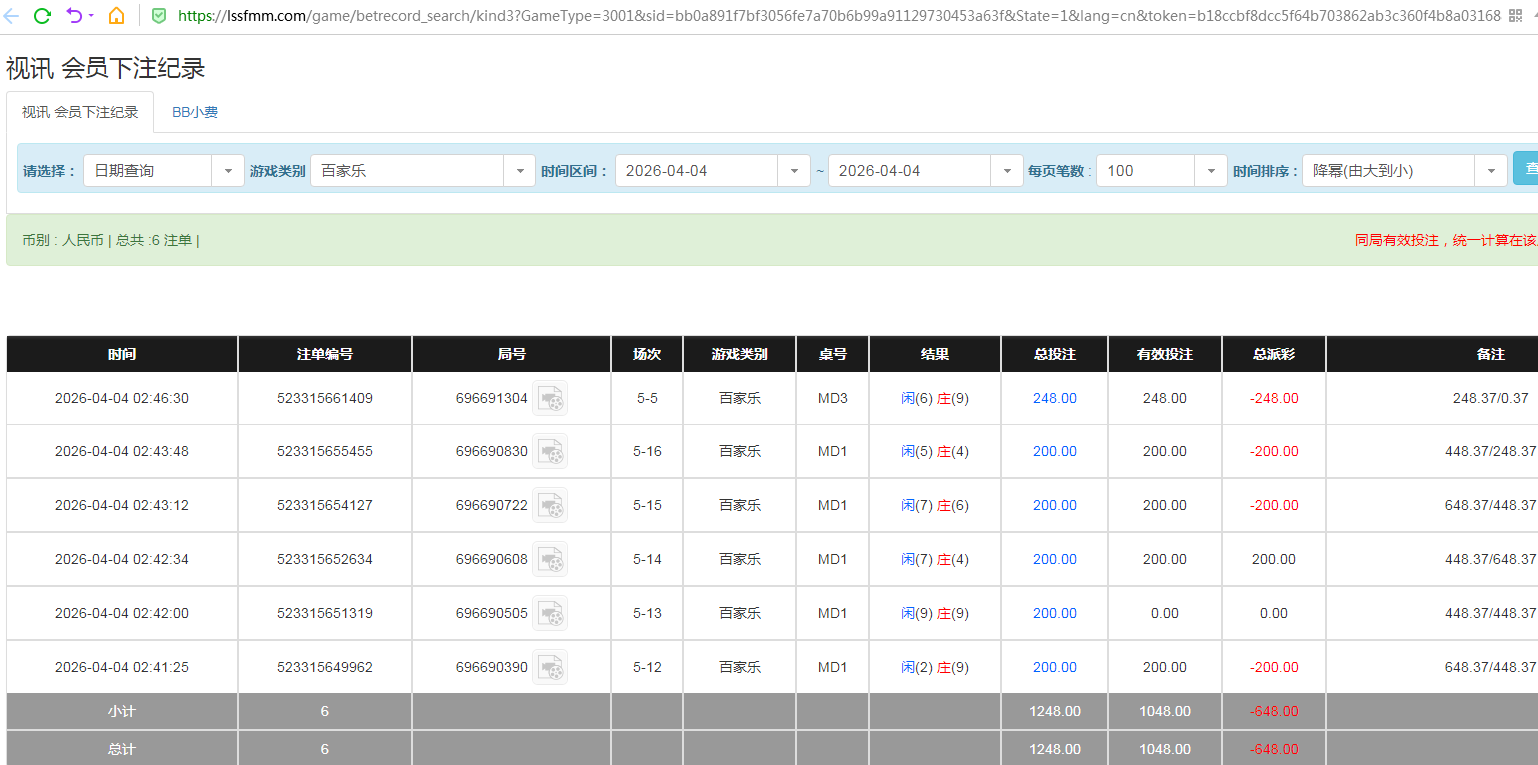
Task: Click the video icon for round 696690505
Action: pyautogui.click(x=551, y=613)
